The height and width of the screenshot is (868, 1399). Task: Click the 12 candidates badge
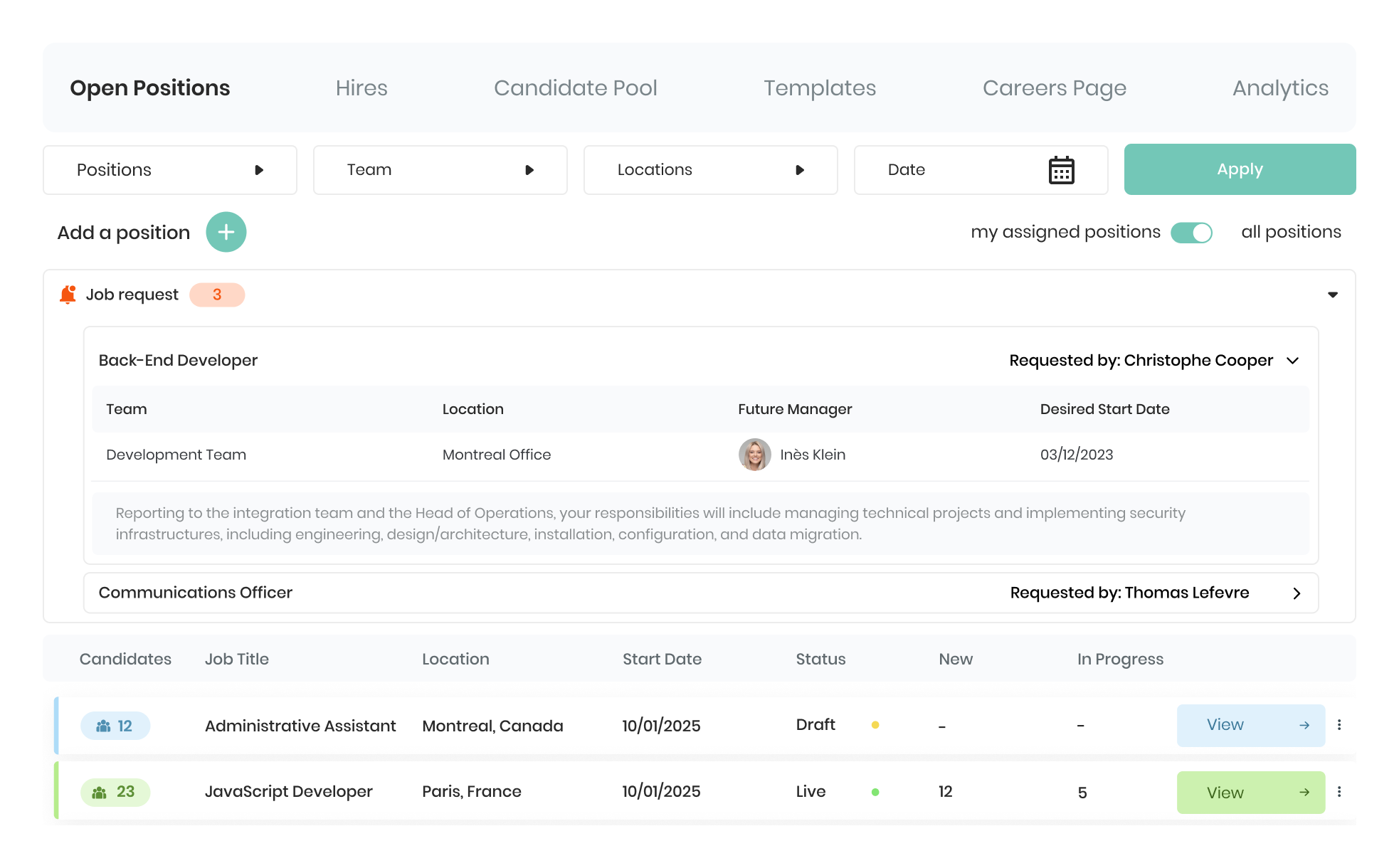click(x=115, y=726)
